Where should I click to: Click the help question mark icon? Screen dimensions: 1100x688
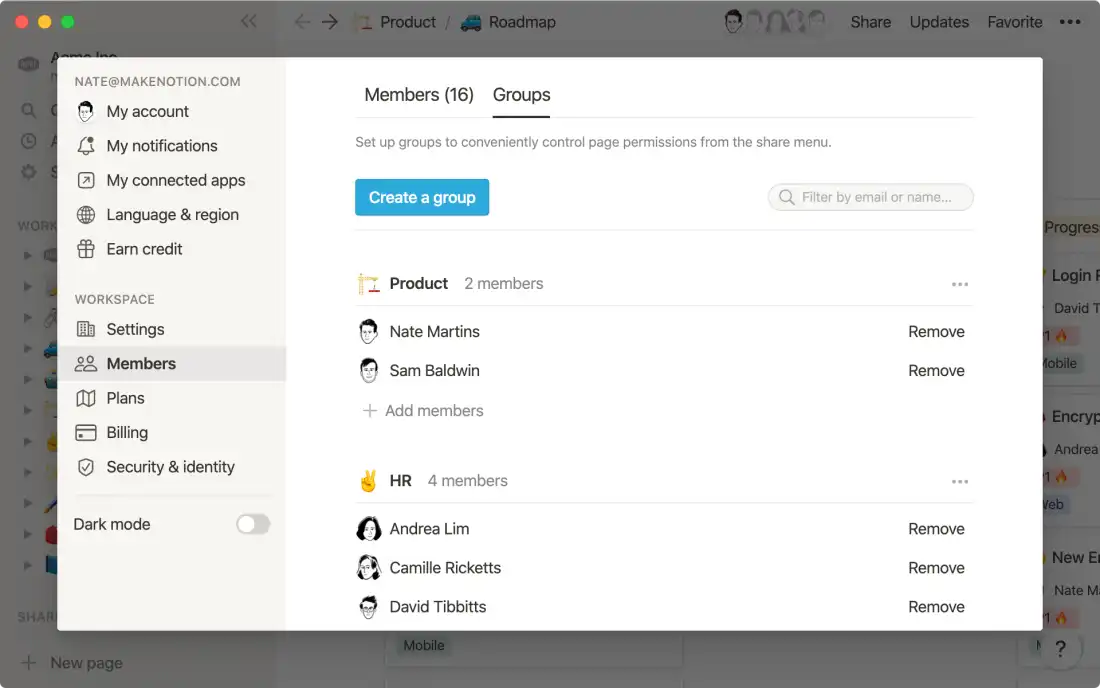pyautogui.click(x=1063, y=647)
